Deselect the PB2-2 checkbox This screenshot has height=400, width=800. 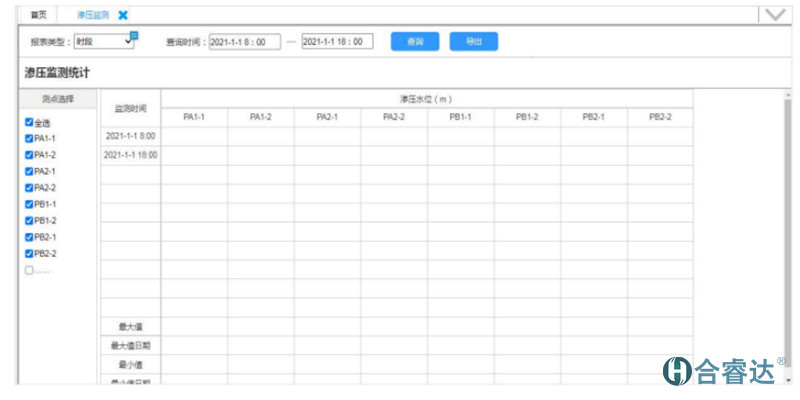(x=29, y=253)
